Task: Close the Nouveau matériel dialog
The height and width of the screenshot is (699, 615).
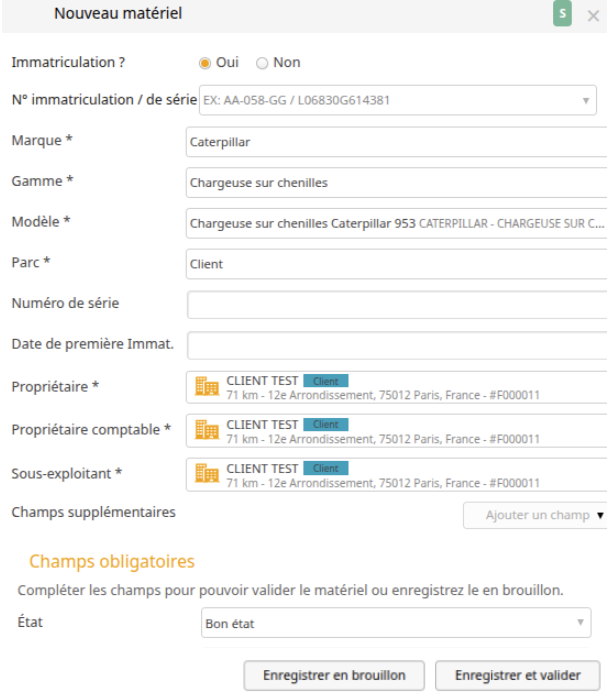Action: click(593, 16)
